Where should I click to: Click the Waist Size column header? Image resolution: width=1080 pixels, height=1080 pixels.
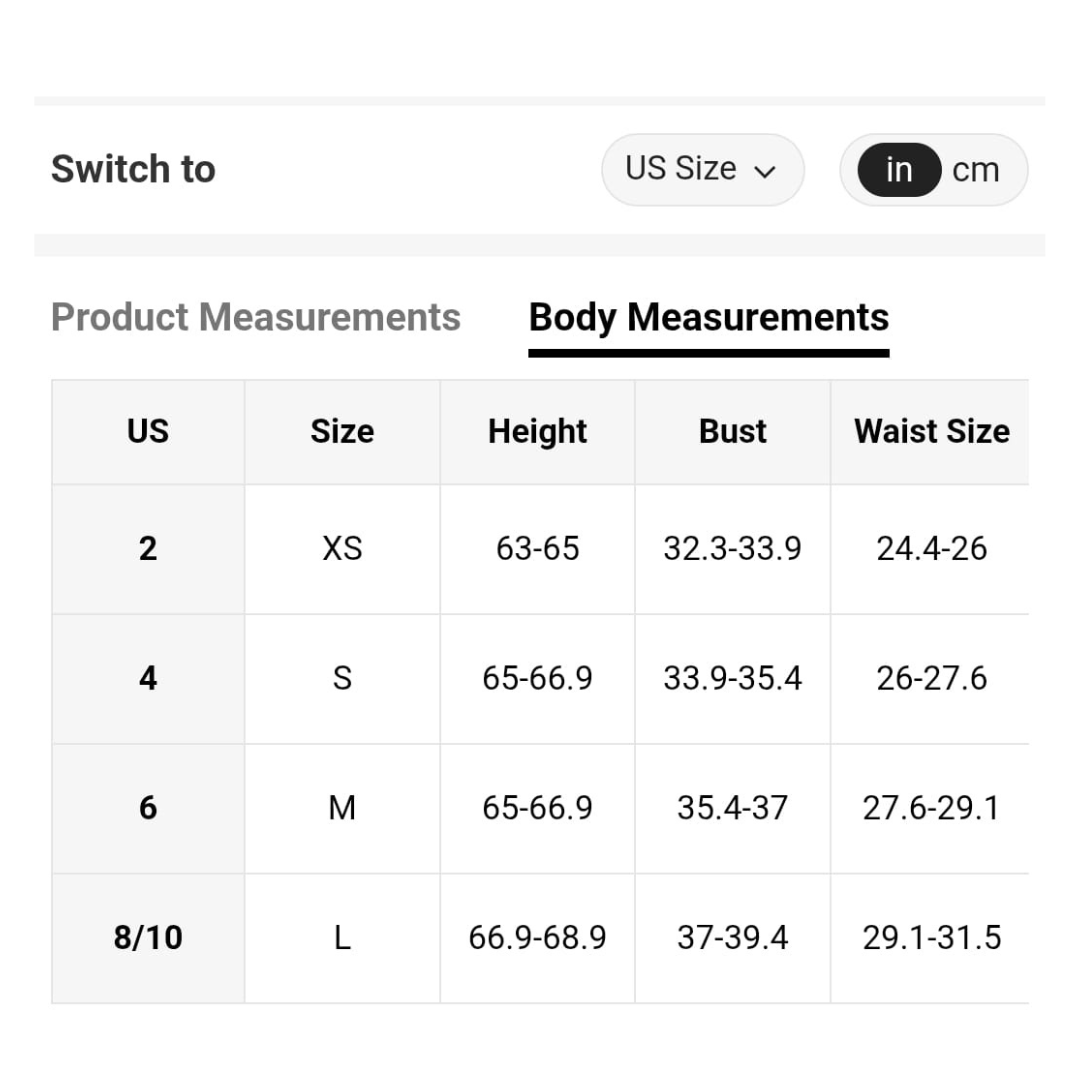pos(931,431)
